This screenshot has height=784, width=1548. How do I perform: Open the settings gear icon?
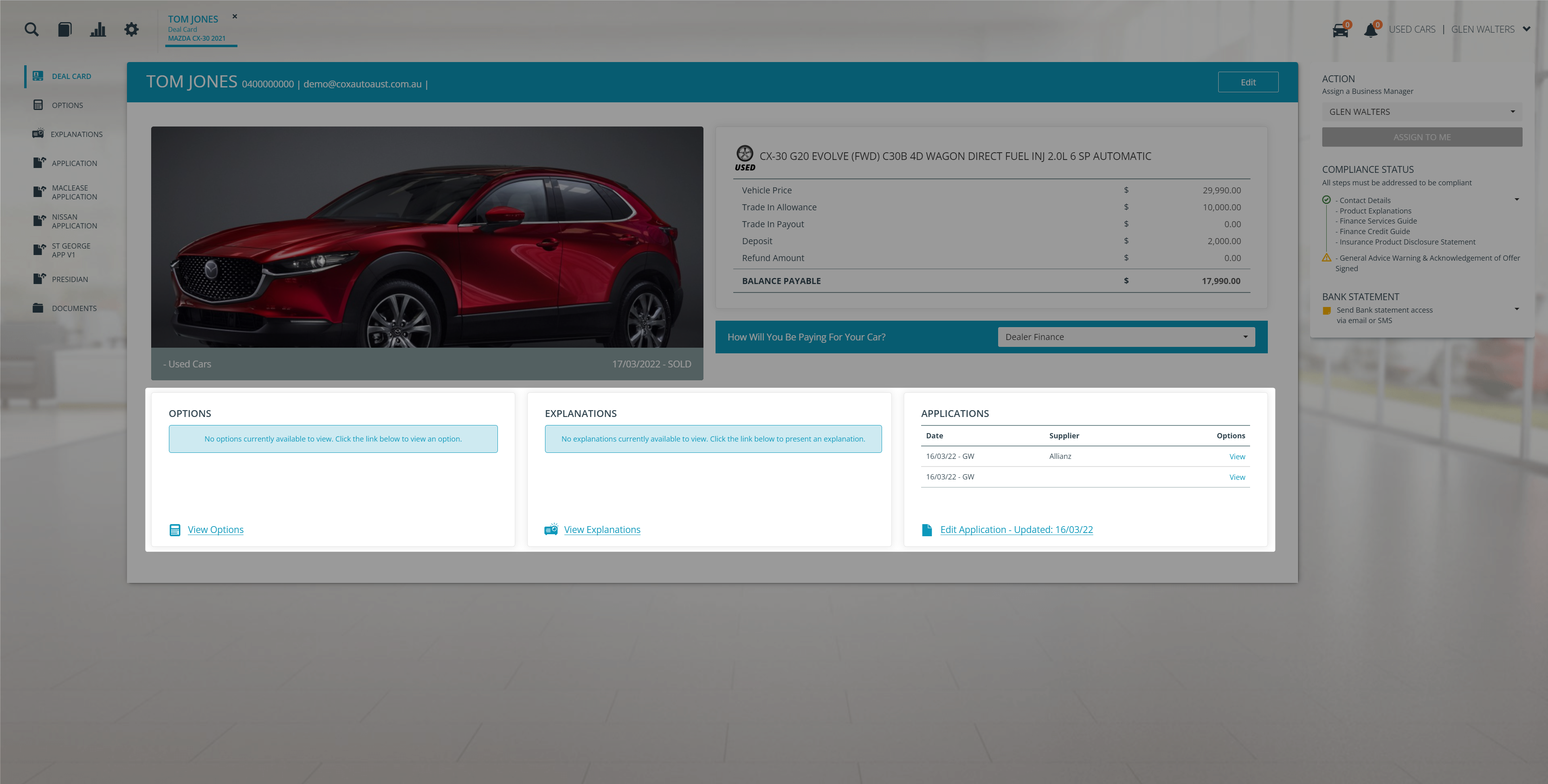pyautogui.click(x=131, y=29)
